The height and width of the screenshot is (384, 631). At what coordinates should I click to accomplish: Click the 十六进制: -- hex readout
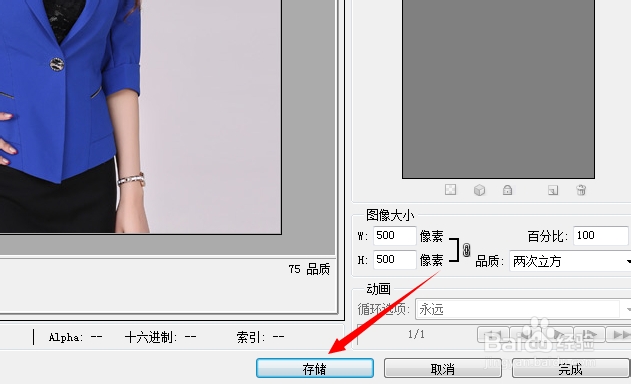click(x=161, y=337)
